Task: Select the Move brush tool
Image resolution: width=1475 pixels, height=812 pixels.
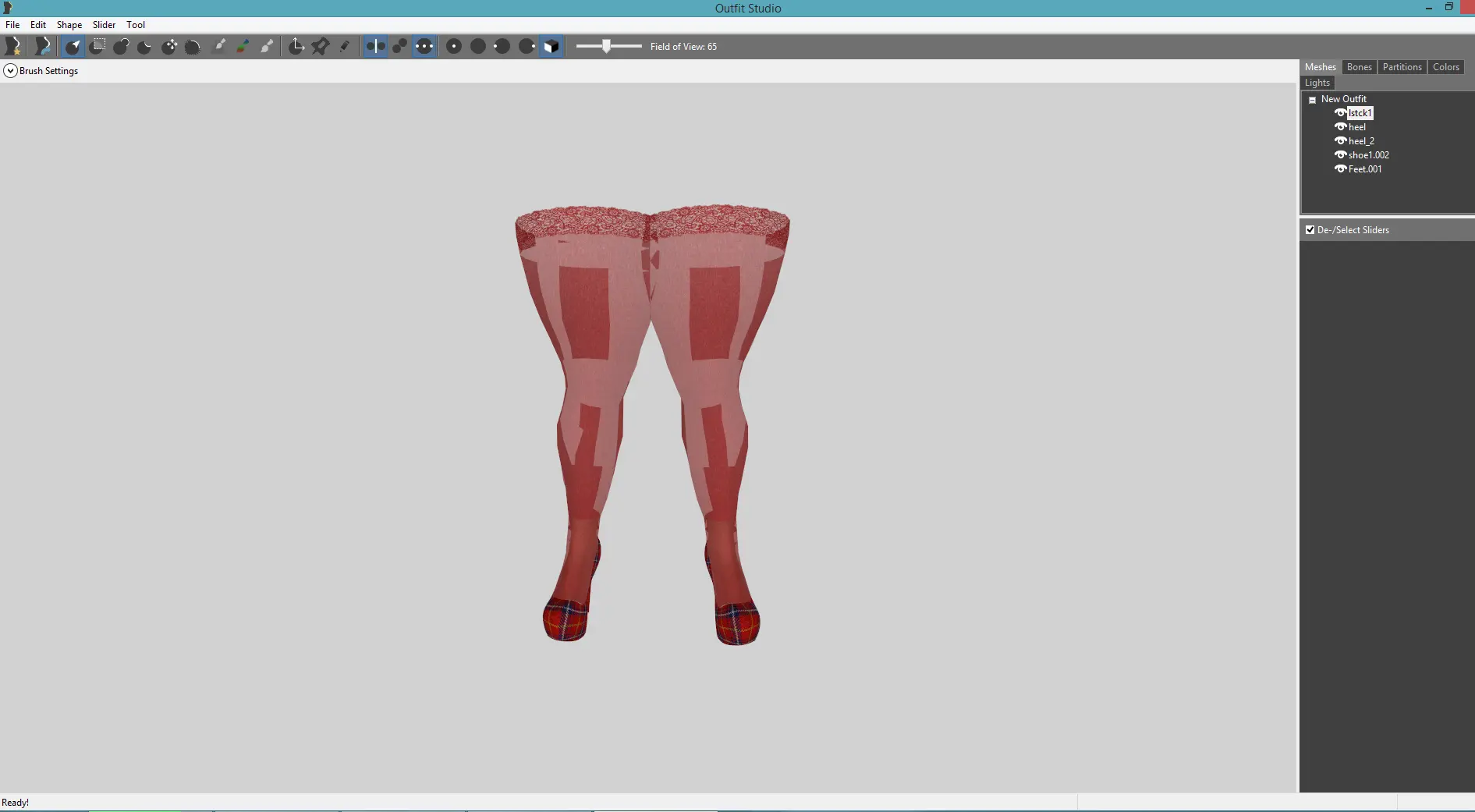Action: click(x=169, y=46)
